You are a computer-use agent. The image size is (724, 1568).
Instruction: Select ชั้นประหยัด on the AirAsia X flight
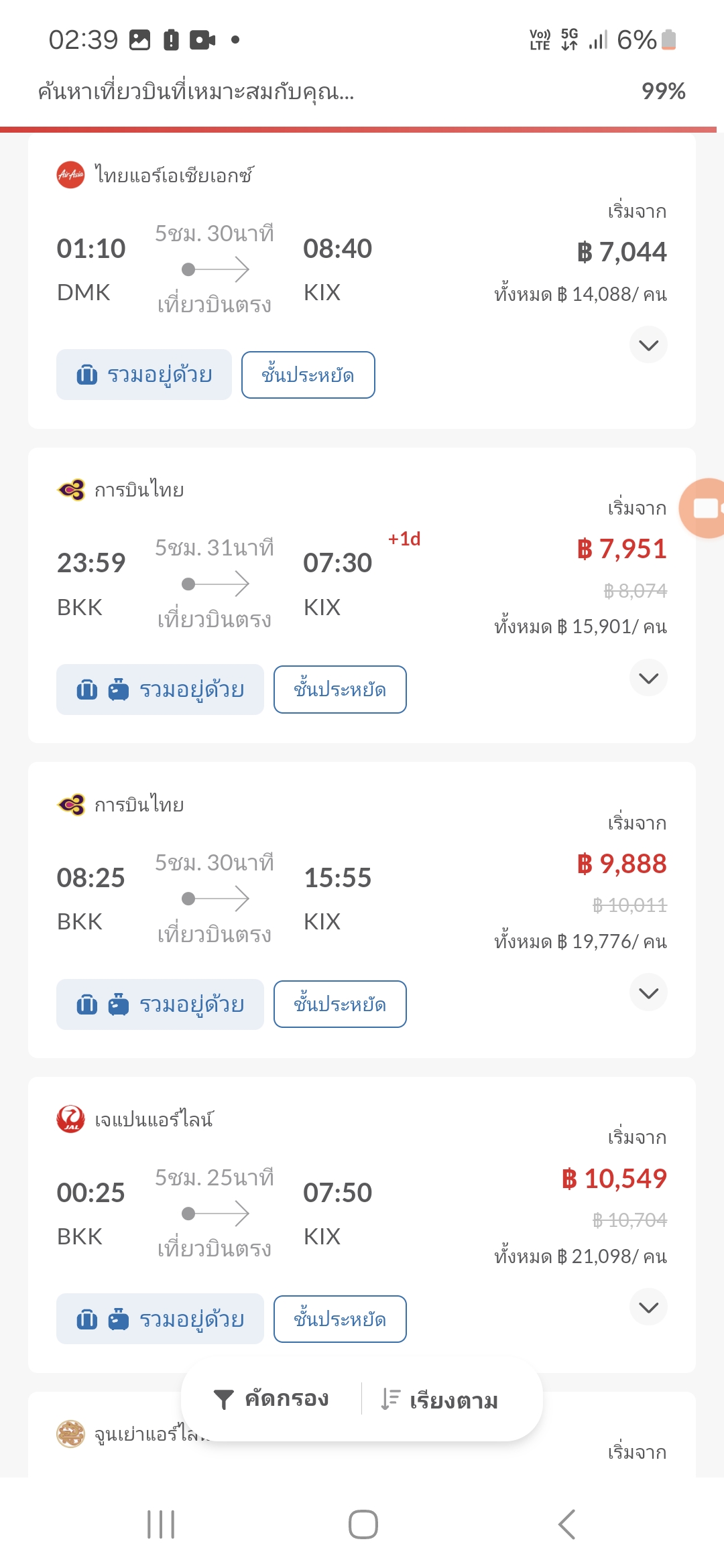(x=308, y=375)
